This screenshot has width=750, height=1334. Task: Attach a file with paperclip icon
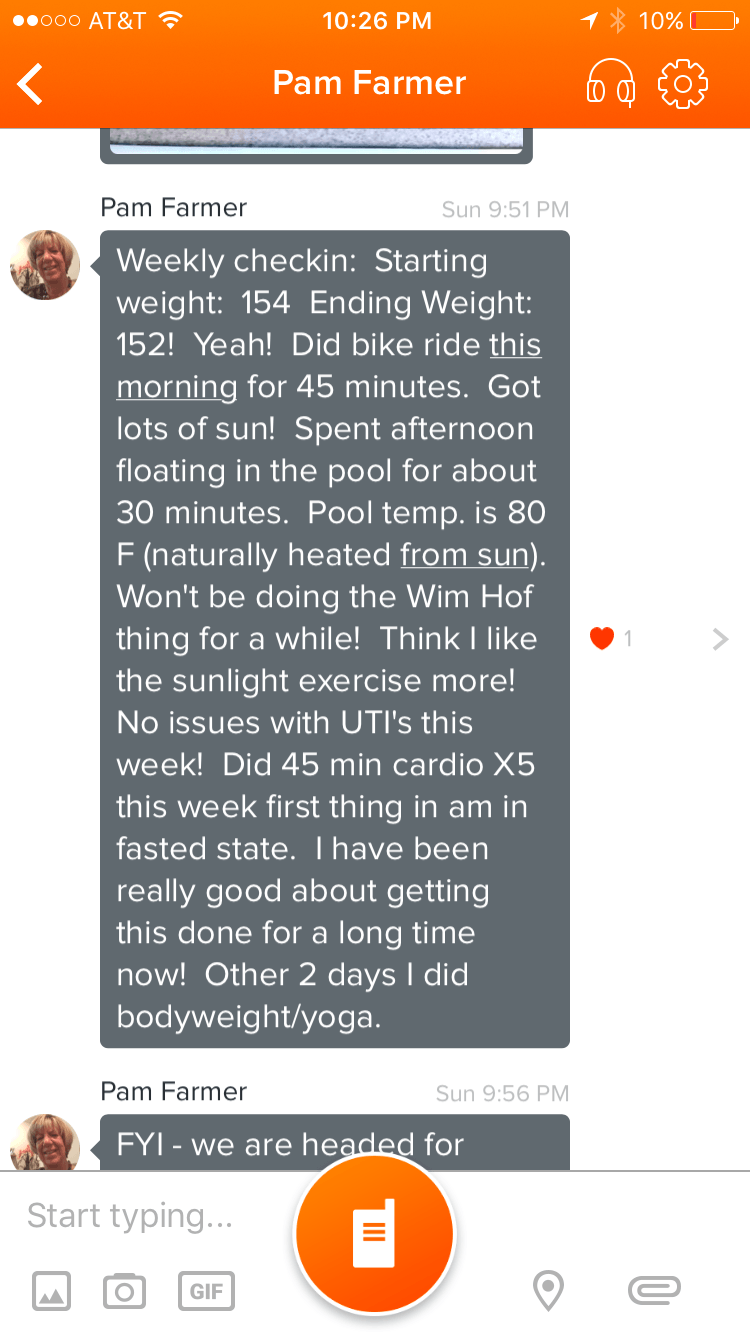coord(654,1291)
